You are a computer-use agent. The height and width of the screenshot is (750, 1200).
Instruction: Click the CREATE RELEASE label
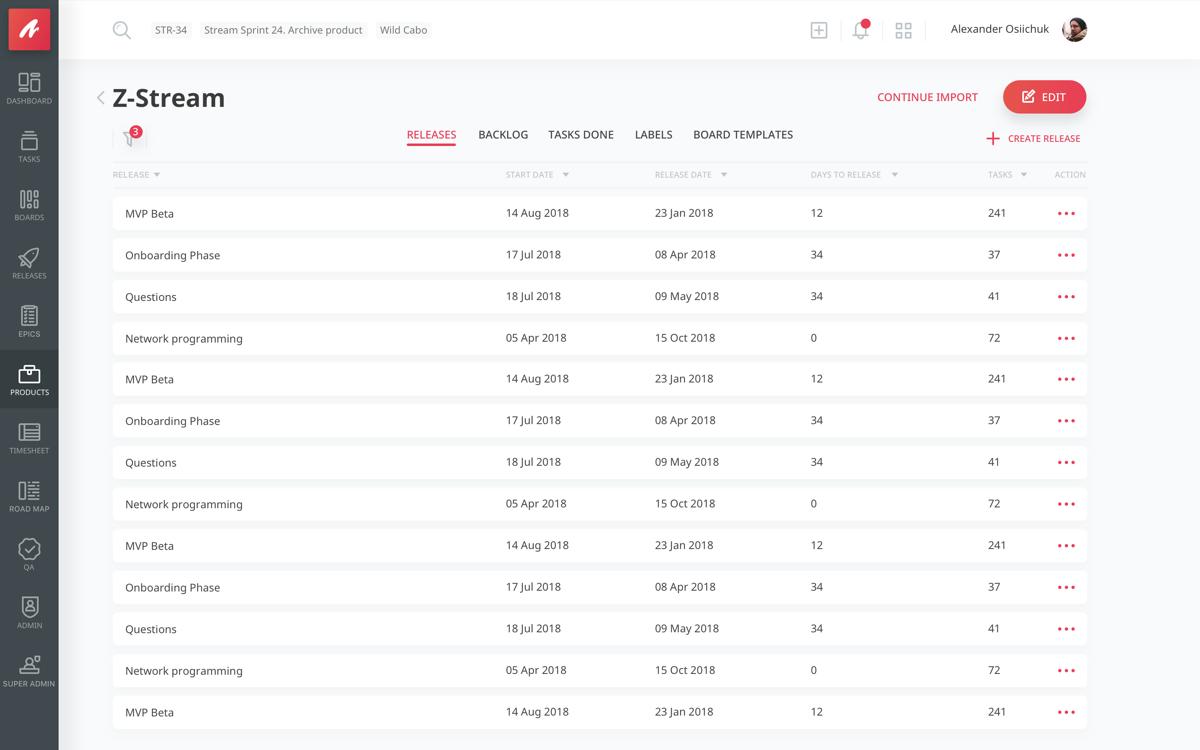[x=1044, y=138]
